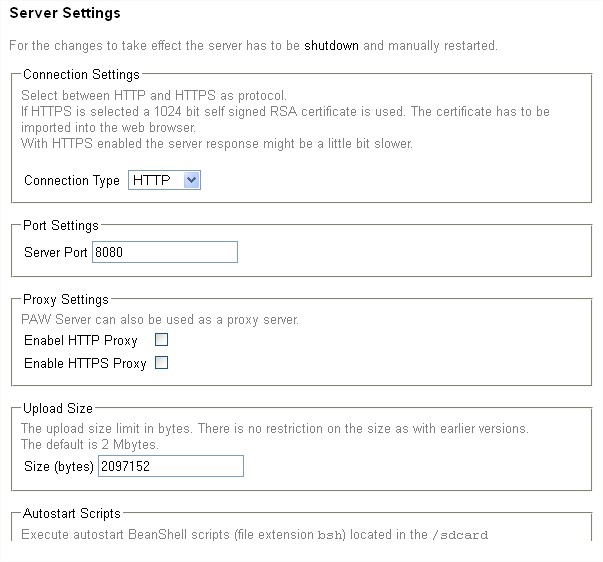Click the /sdcard path text
Viewport: 603px width, 562px height.
[x=459, y=535]
